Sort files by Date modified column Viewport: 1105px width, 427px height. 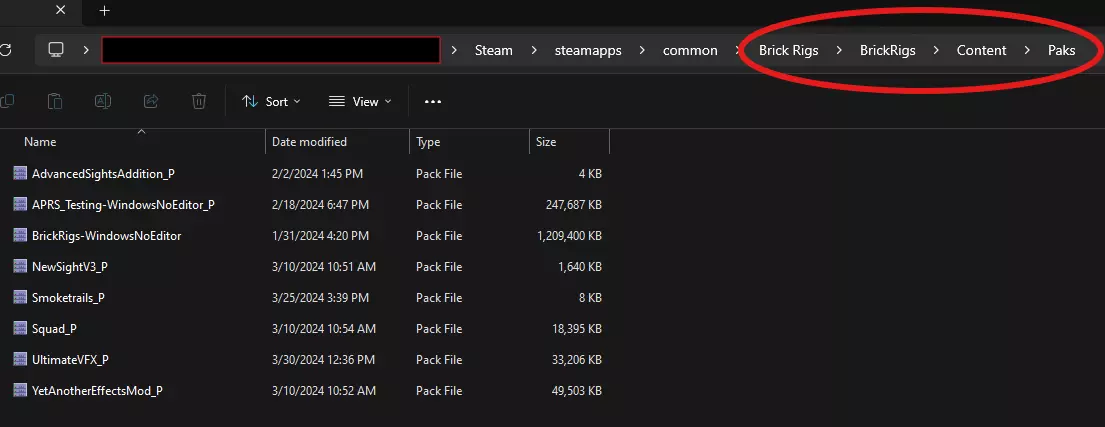(310, 142)
